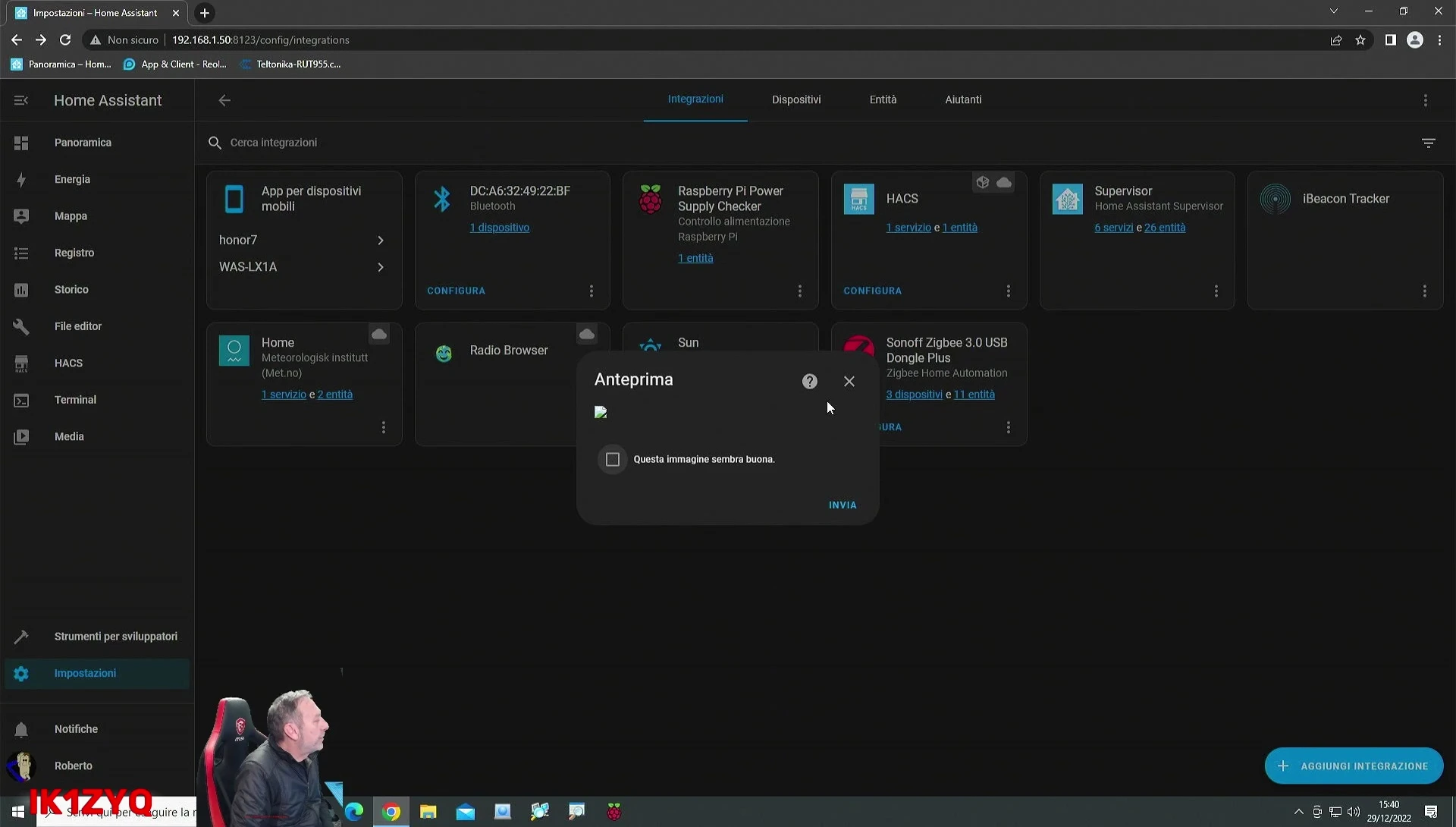
Task: Switch to Dispositivi tab
Action: pos(796,99)
